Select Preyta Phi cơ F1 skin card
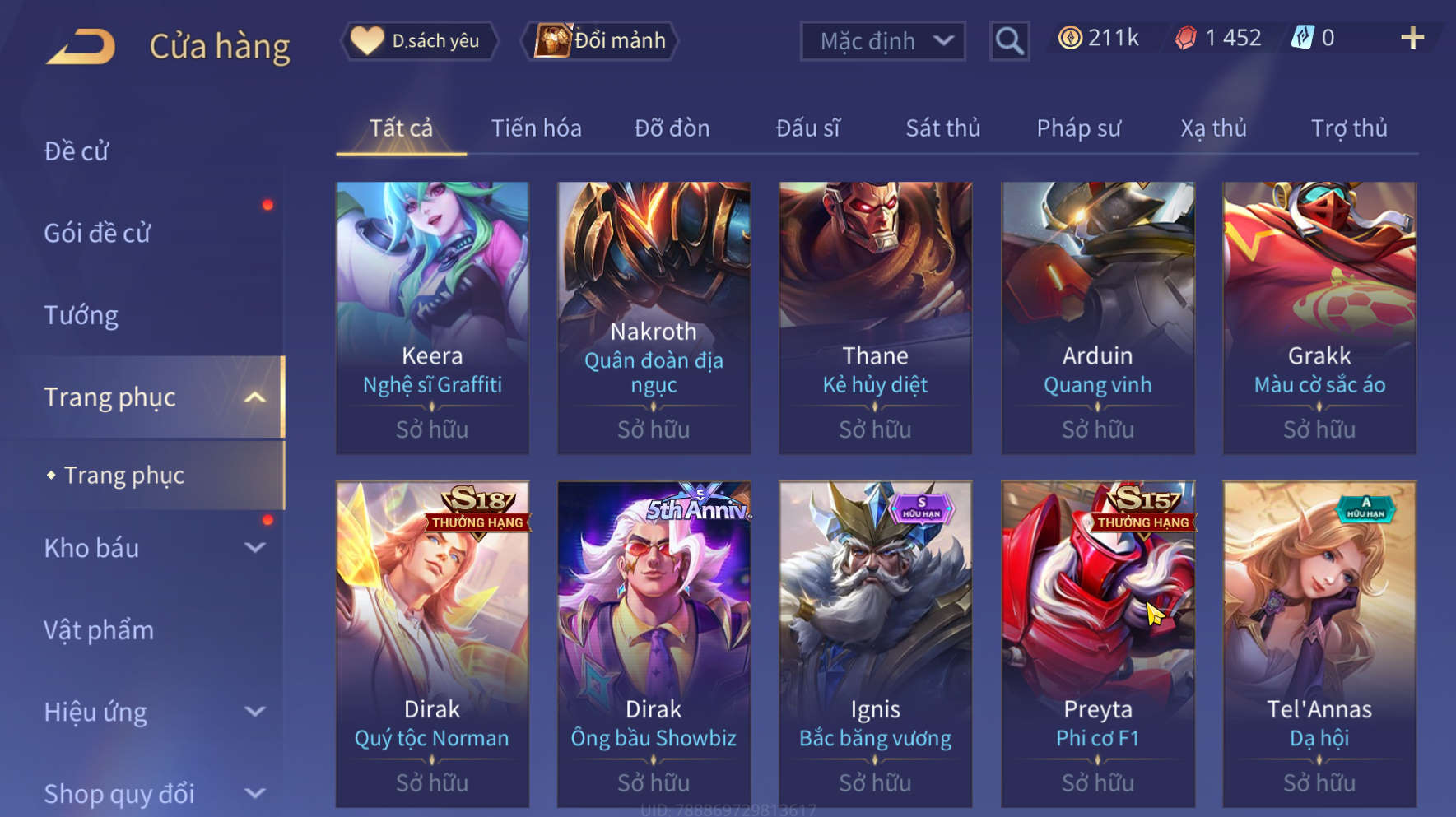 [1097, 644]
